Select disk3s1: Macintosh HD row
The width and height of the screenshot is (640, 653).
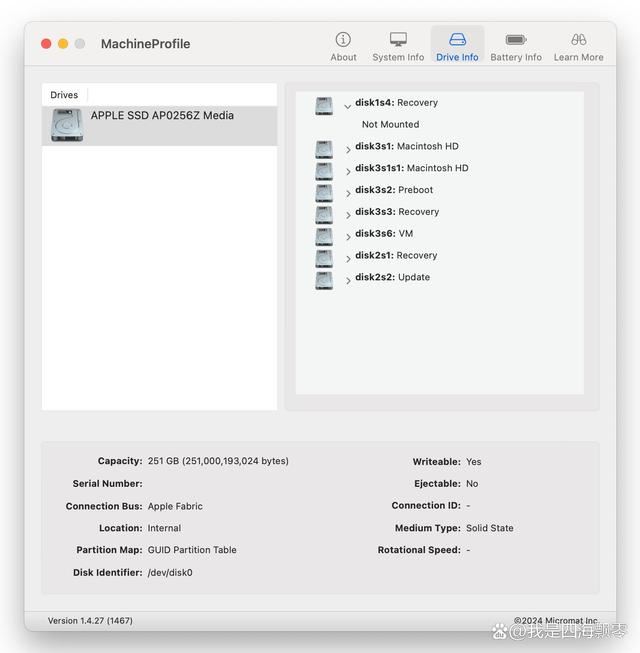(407, 146)
